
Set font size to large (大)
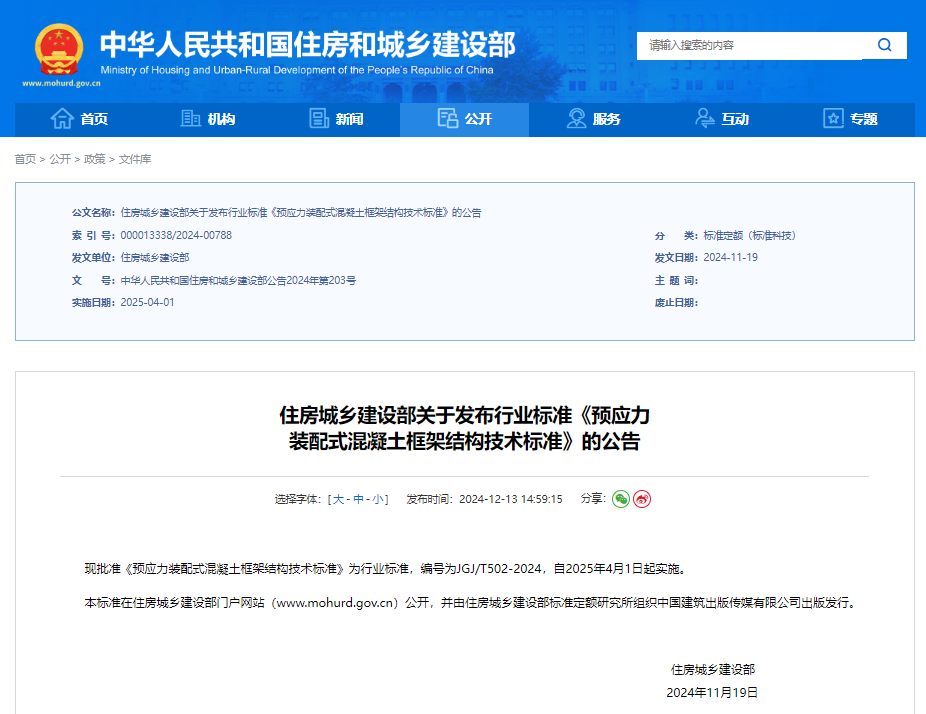(338, 499)
